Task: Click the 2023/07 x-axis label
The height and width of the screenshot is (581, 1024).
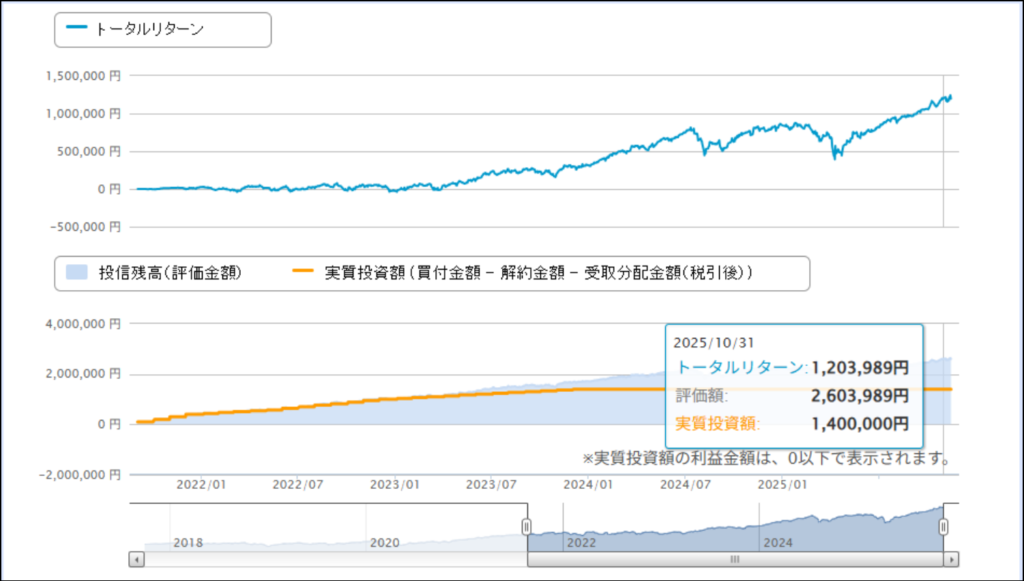Action: click(x=492, y=485)
